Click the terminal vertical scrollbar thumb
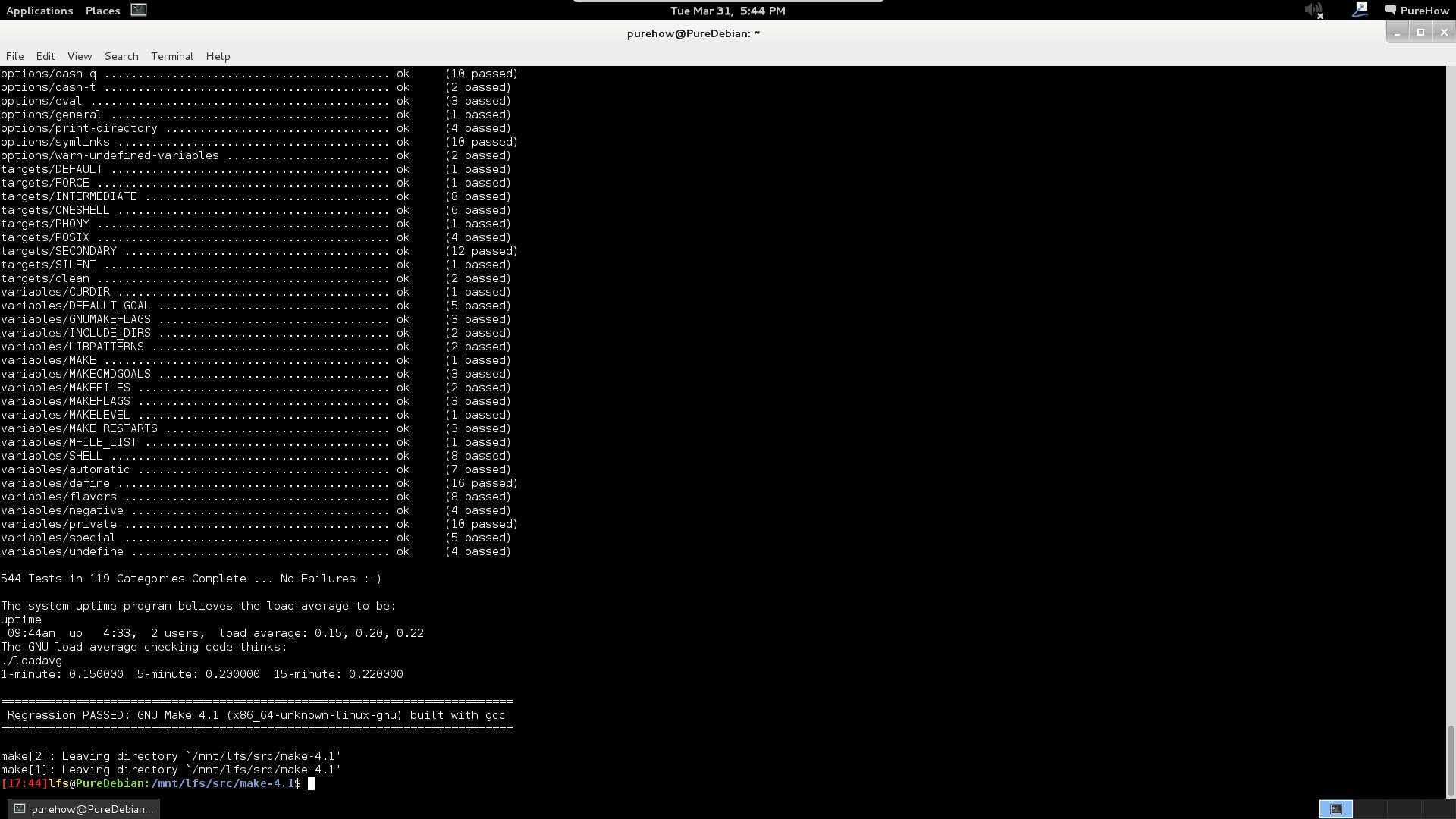 (x=1451, y=760)
